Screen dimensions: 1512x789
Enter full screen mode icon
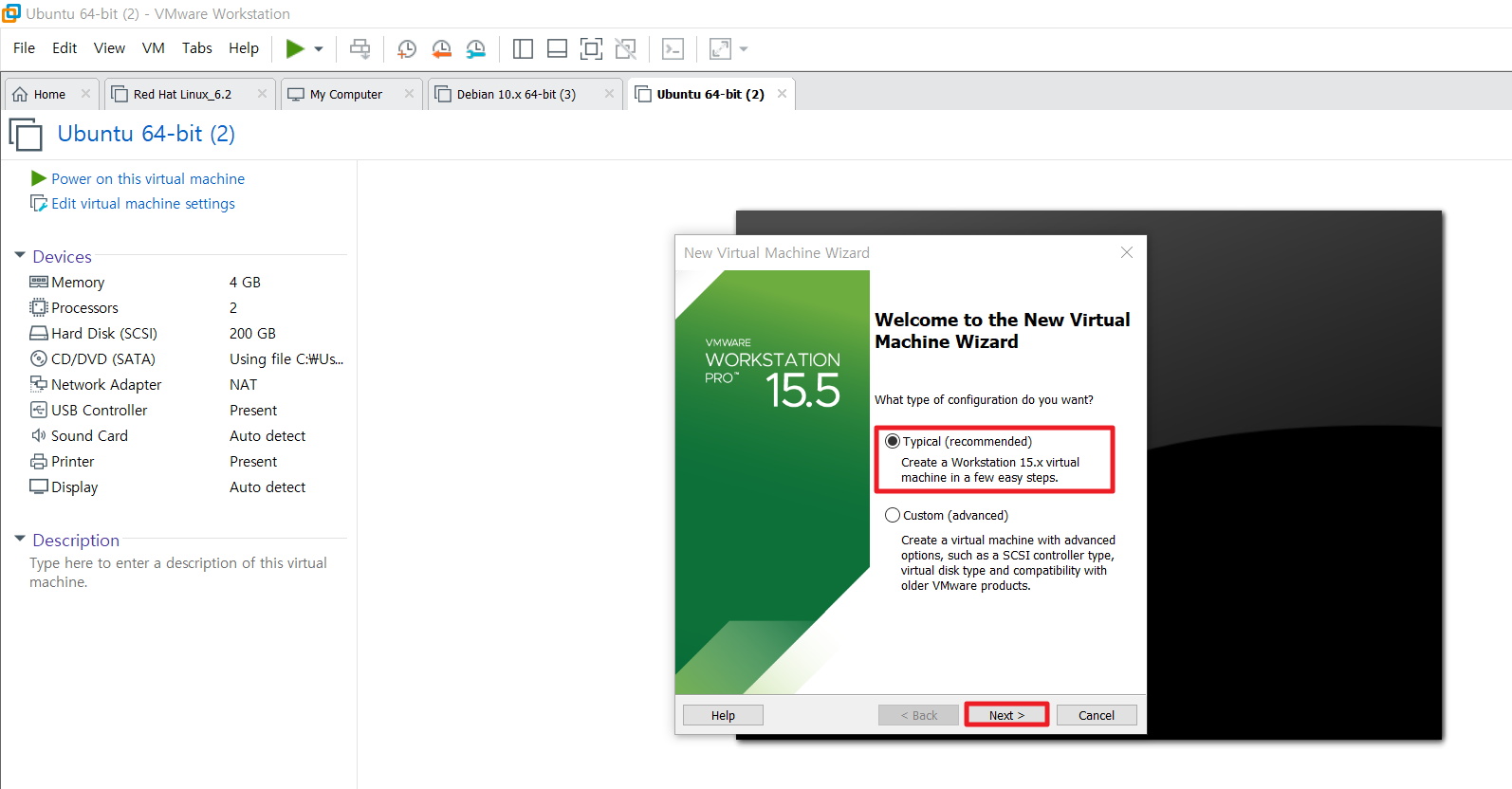pyautogui.click(x=591, y=48)
